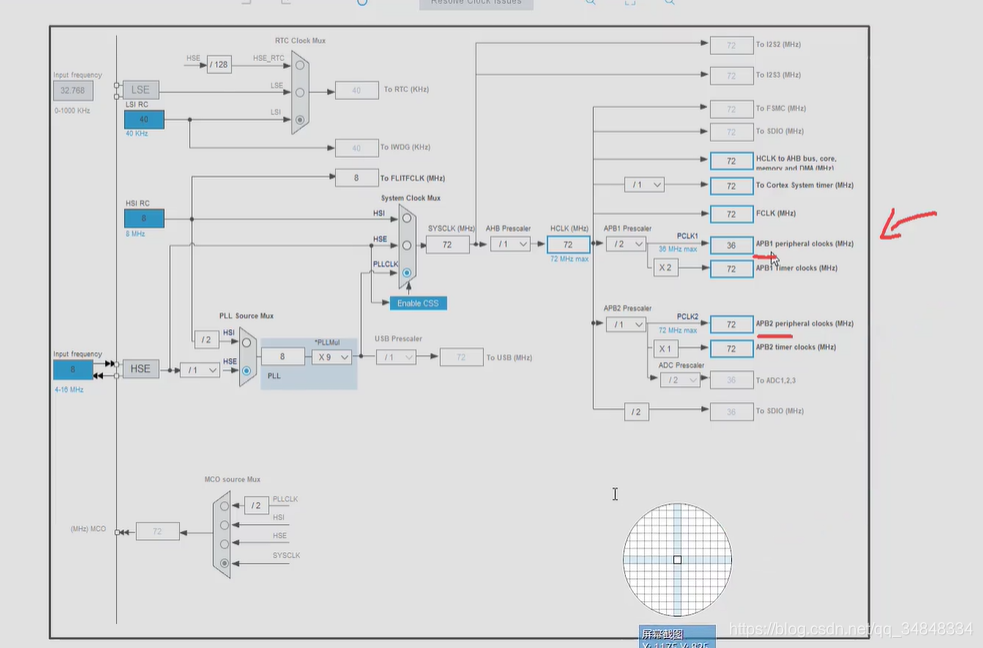Click the APB2 timer clocks 72 box
Image resolution: width=983 pixels, height=648 pixels.
click(x=732, y=348)
